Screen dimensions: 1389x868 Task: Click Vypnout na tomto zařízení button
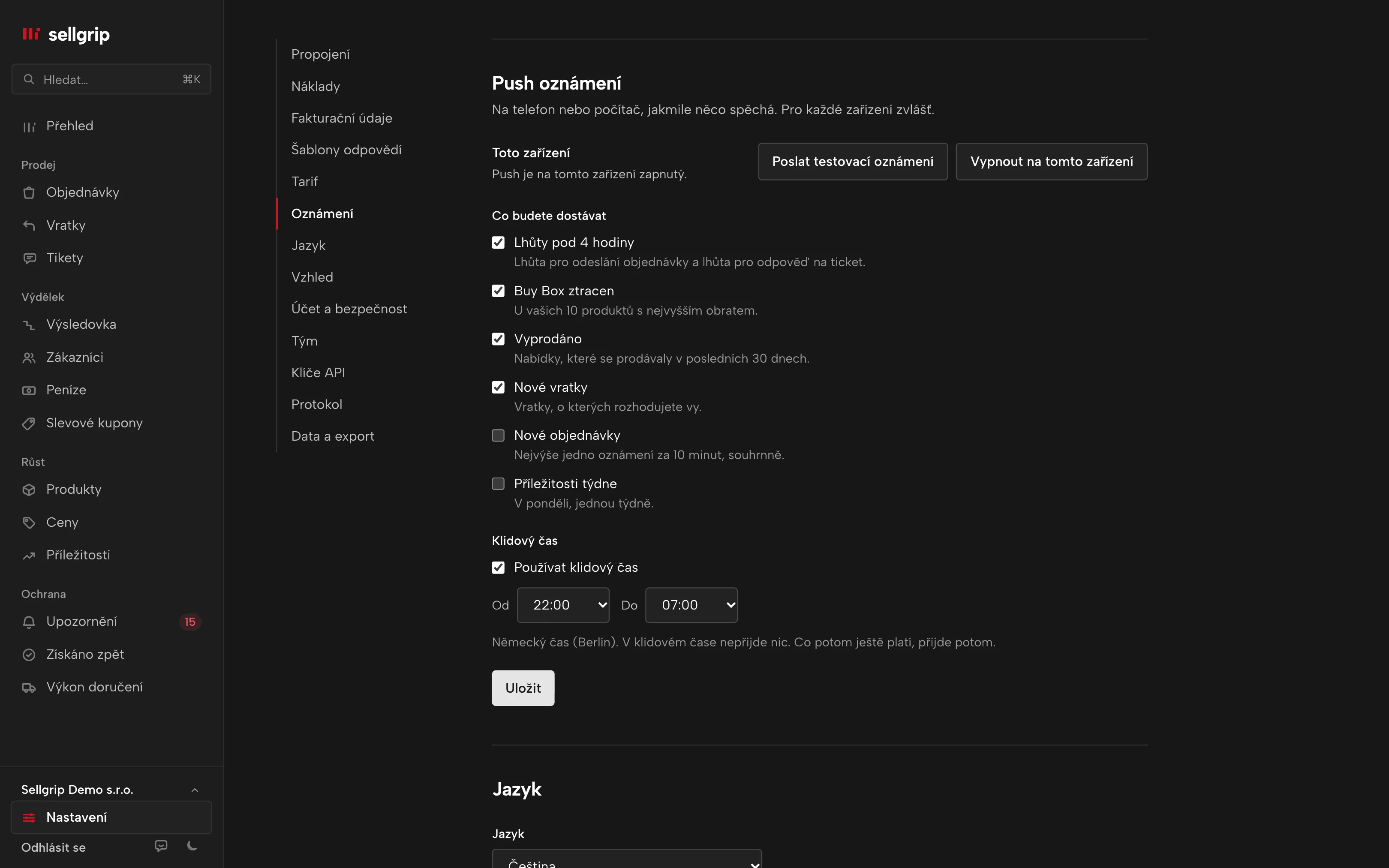tap(1052, 162)
